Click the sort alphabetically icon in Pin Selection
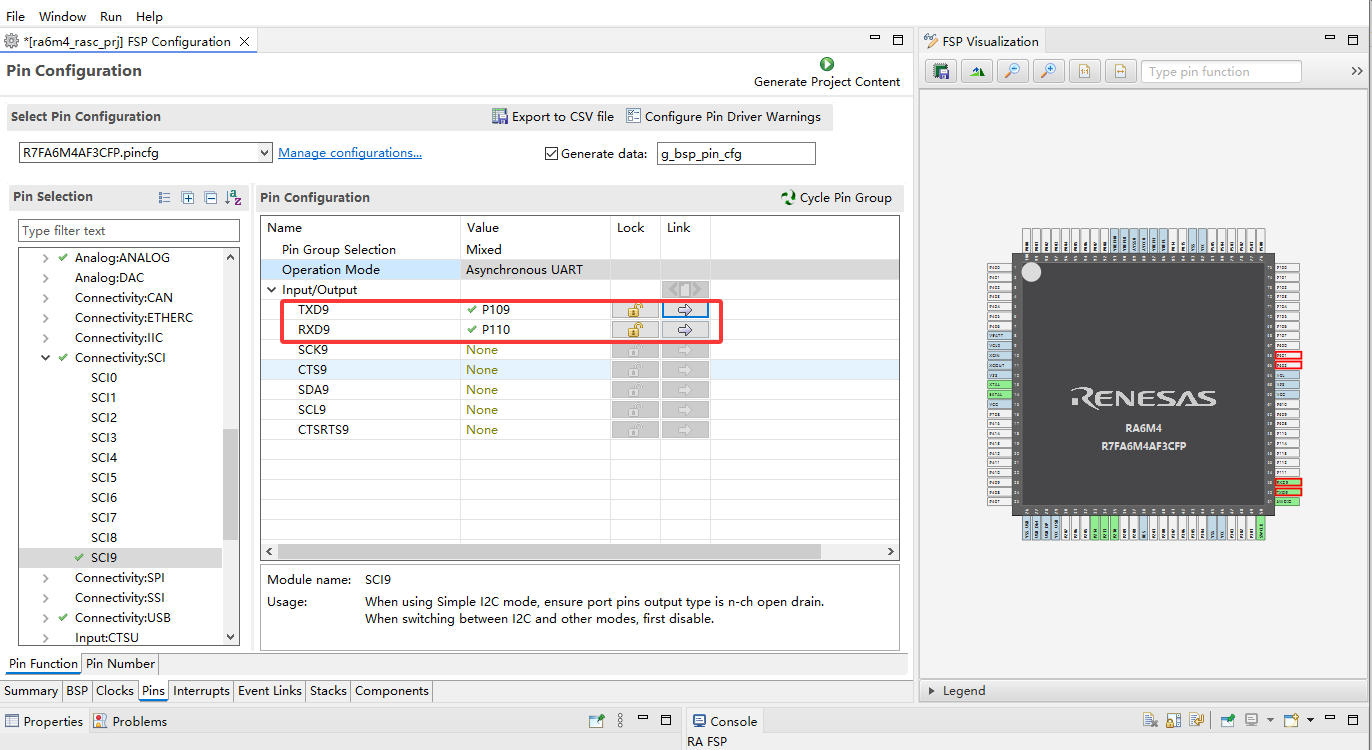The width and height of the screenshot is (1372, 750). 233,198
